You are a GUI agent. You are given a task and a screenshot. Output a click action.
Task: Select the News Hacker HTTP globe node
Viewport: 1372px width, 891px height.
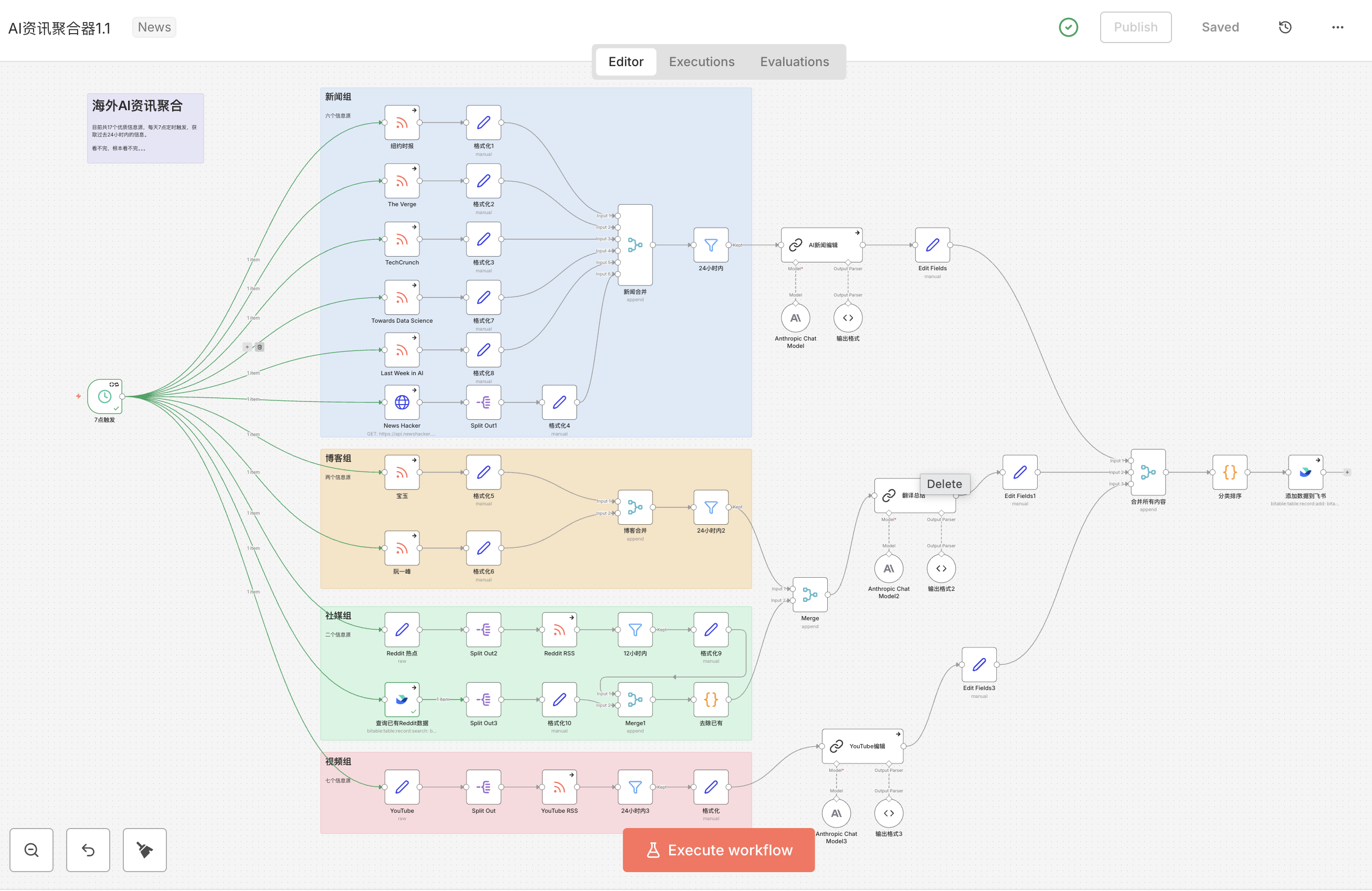[x=402, y=402]
